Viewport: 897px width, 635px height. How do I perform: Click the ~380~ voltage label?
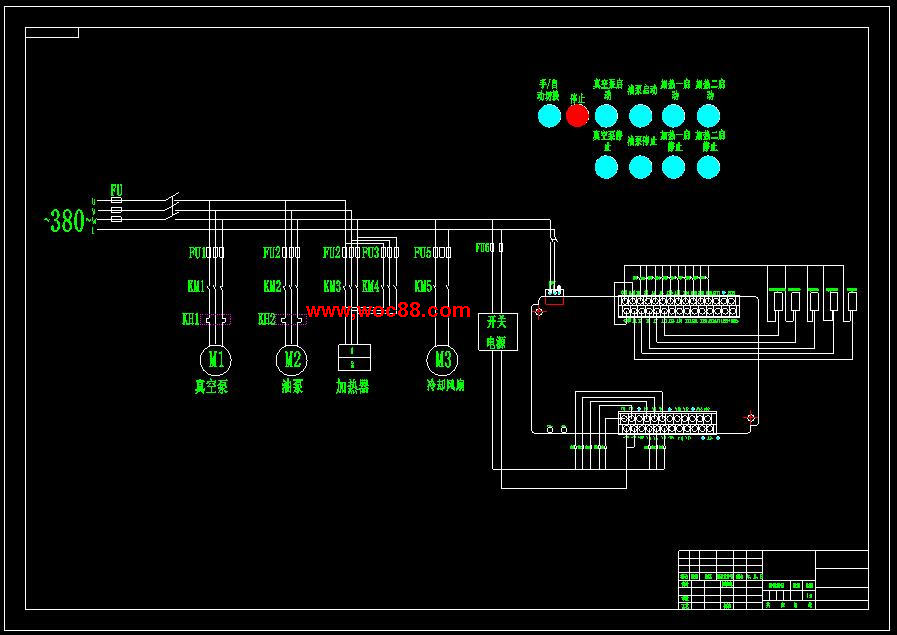click(69, 221)
